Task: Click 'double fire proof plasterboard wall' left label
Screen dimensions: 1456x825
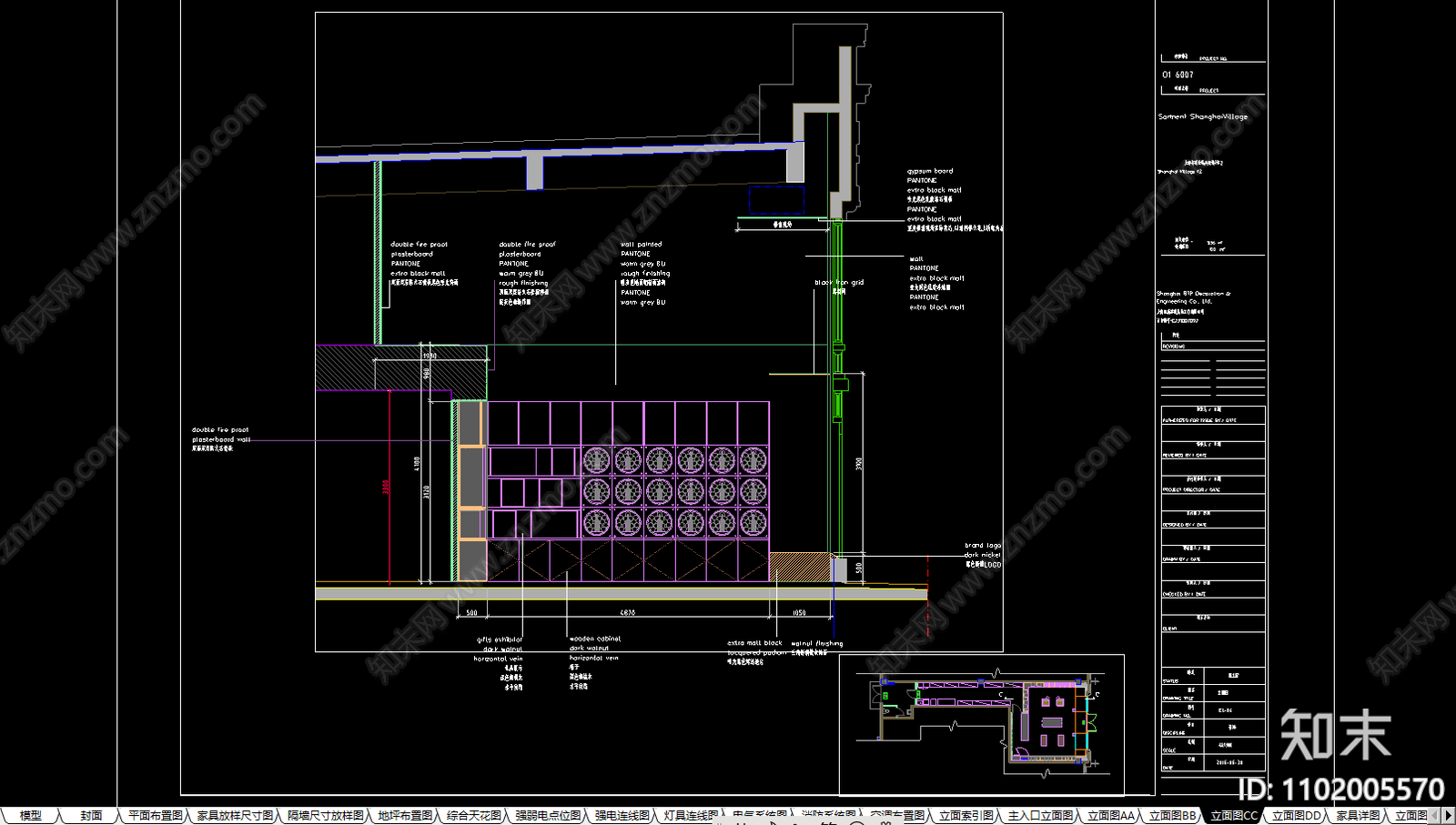Action: point(220,435)
